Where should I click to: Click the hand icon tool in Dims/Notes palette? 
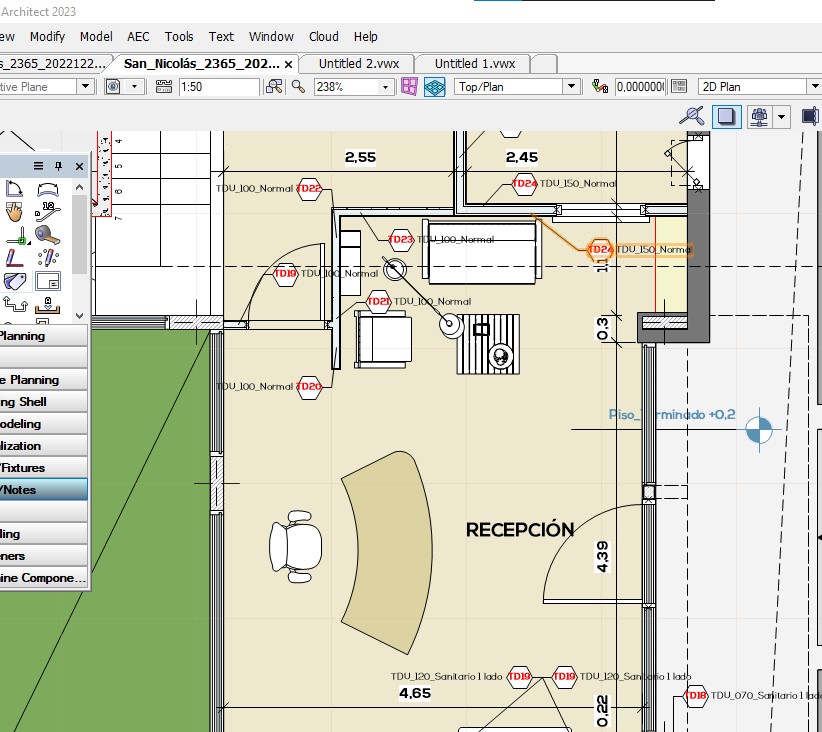tap(13, 211)
